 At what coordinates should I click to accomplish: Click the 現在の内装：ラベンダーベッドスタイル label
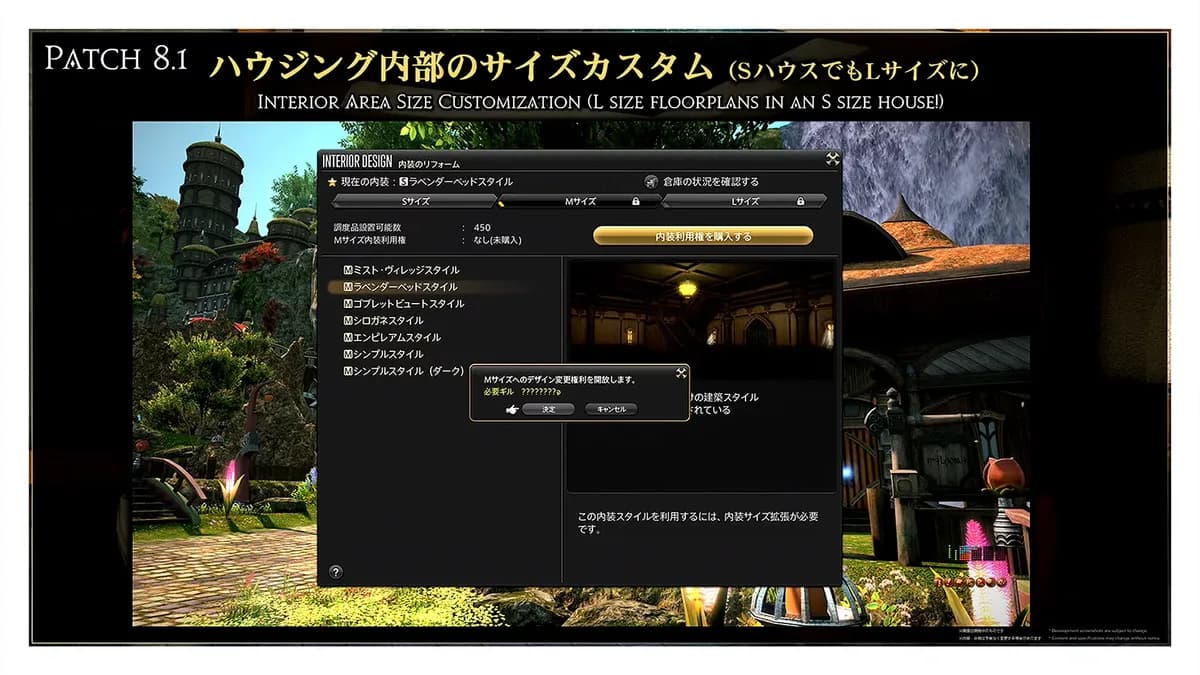pyautogui.click(x=427, y=182)
